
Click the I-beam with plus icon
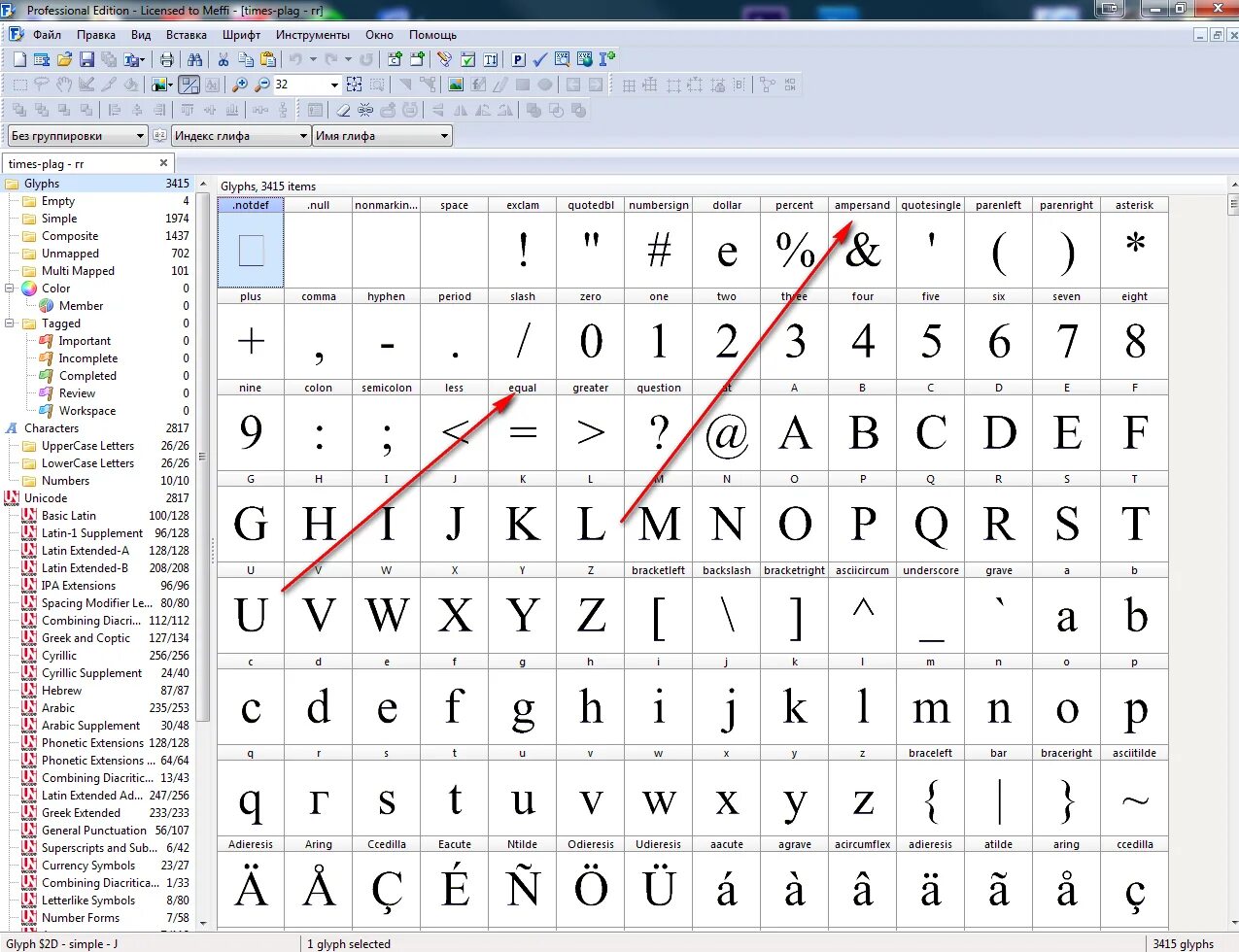(607, 59)
